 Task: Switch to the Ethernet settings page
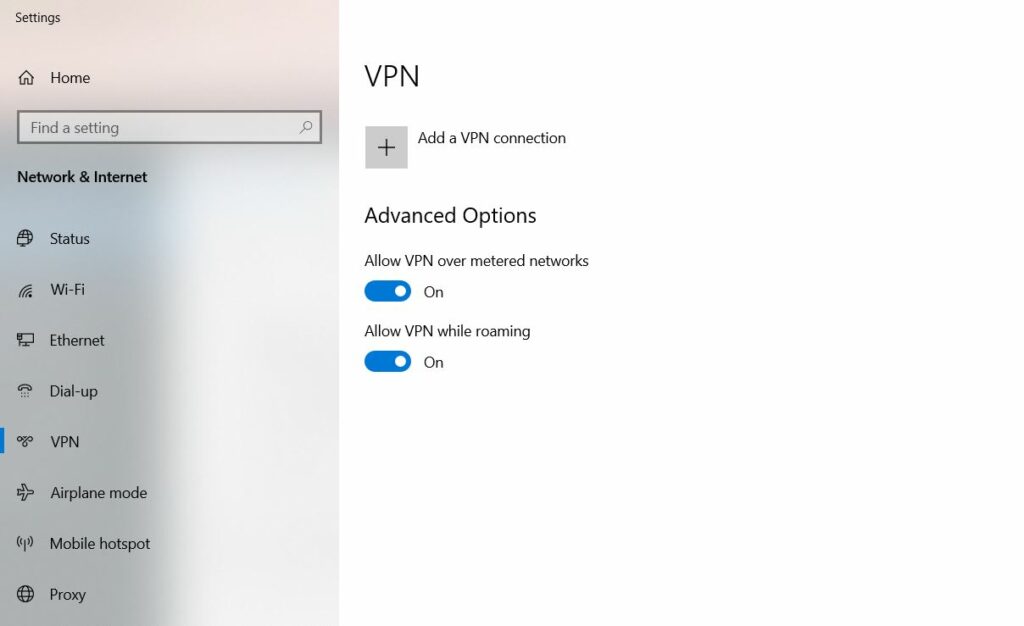pyautogui.click(x=77, y=340)
